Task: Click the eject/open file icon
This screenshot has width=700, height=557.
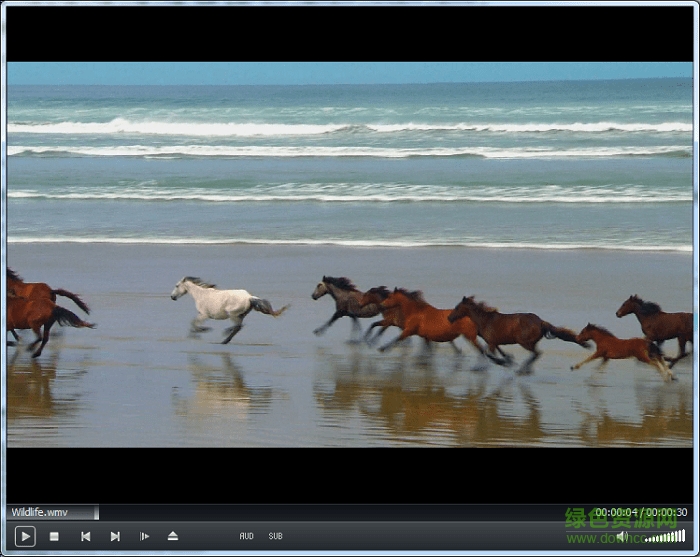Action: (173, 537)
